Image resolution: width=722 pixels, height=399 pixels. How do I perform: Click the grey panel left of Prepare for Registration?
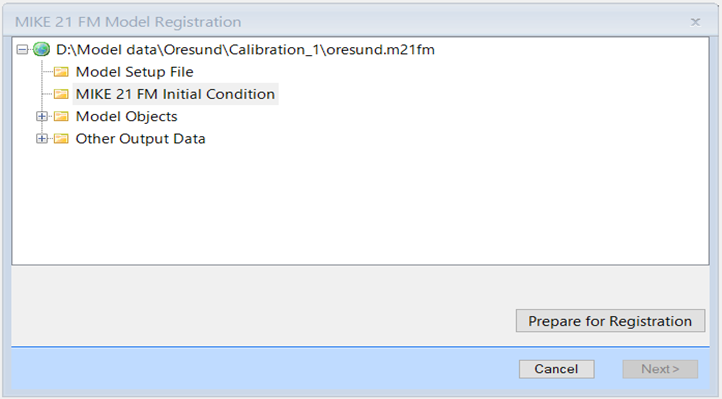tap(262, 306)
